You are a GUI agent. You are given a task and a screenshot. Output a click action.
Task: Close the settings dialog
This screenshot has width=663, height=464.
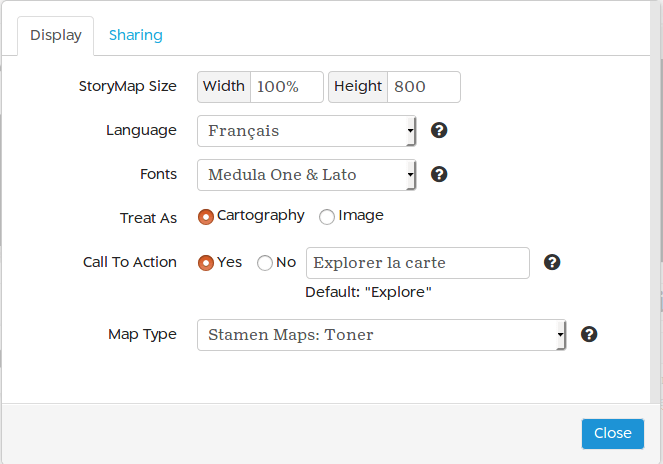click(x=613, y=434)
